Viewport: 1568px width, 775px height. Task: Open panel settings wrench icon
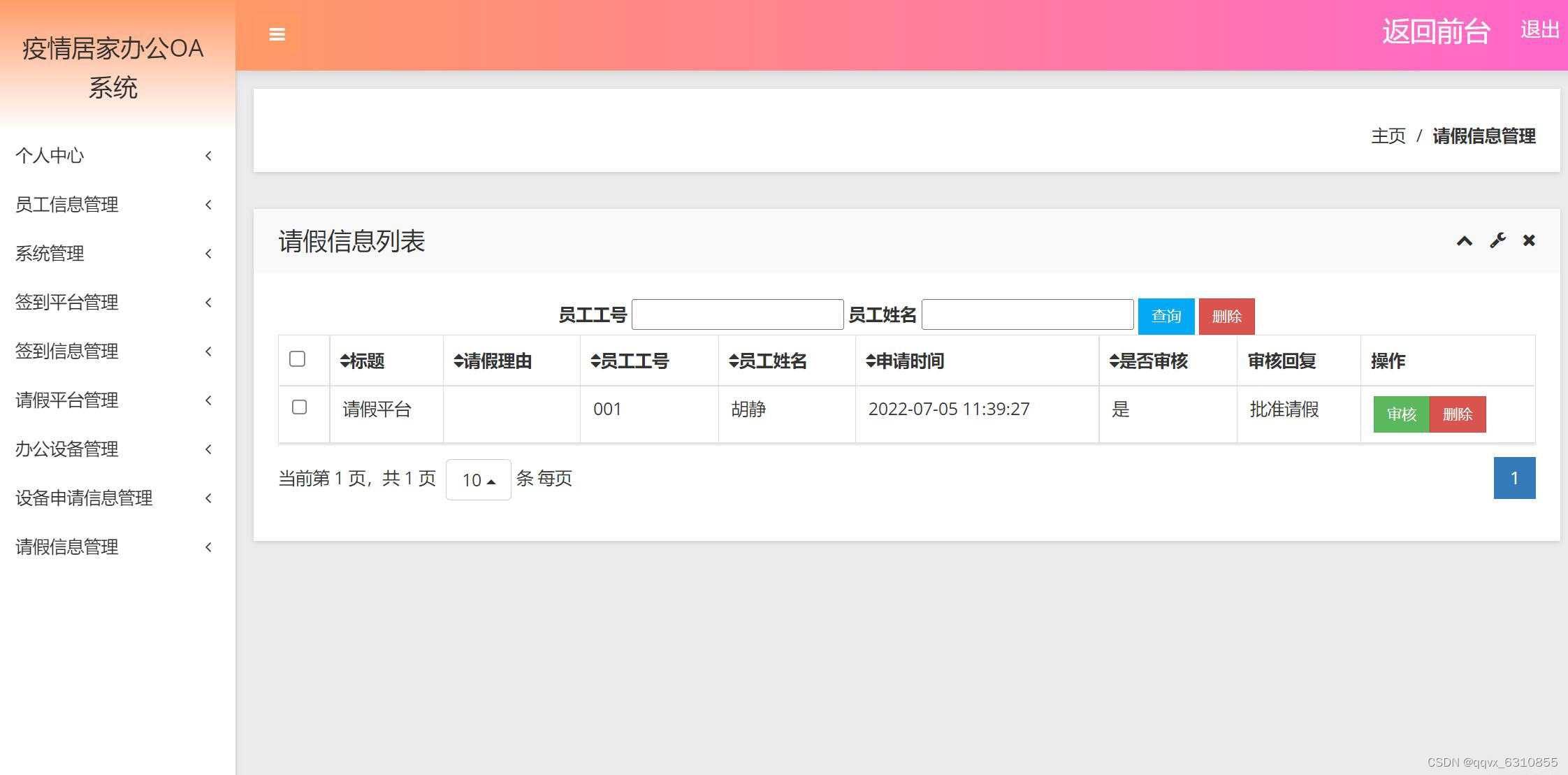point(1497,241)
